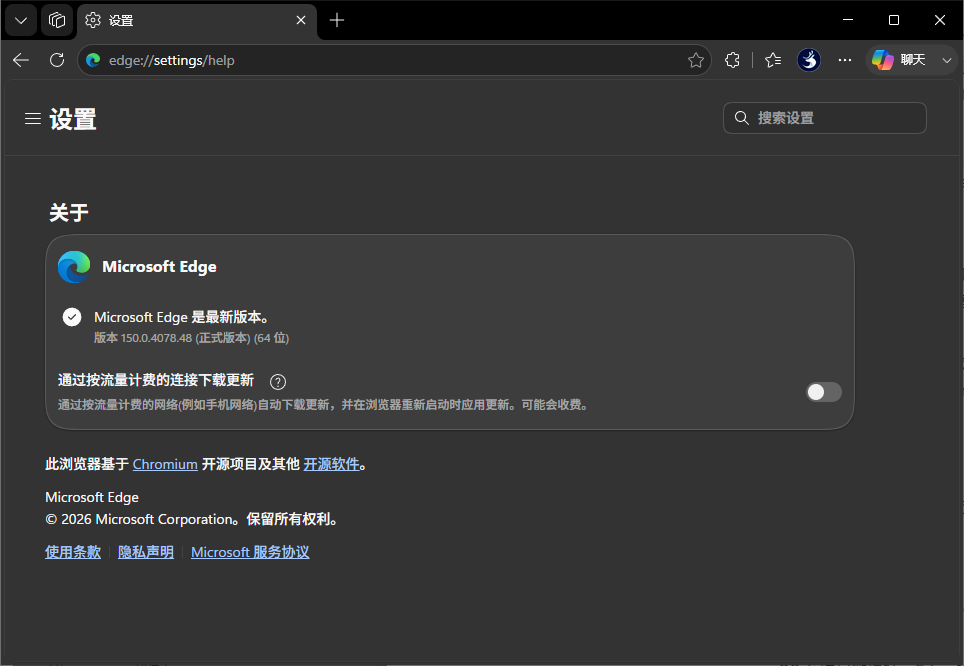This screenshot has width=964, height=666.
Task: Click the 设置 page title
Action: [73, 119]
